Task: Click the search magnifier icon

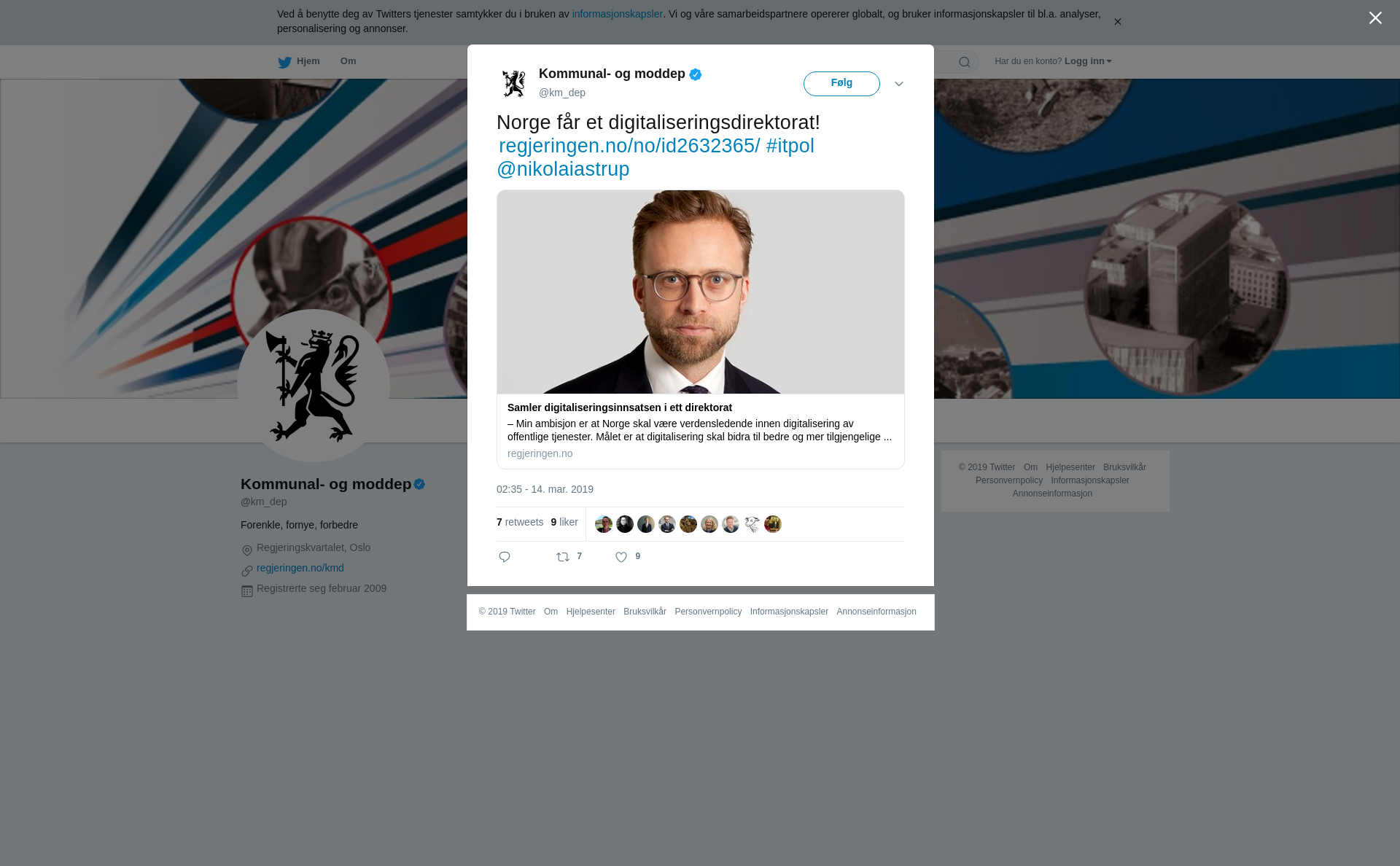Action: click(965, 62)
